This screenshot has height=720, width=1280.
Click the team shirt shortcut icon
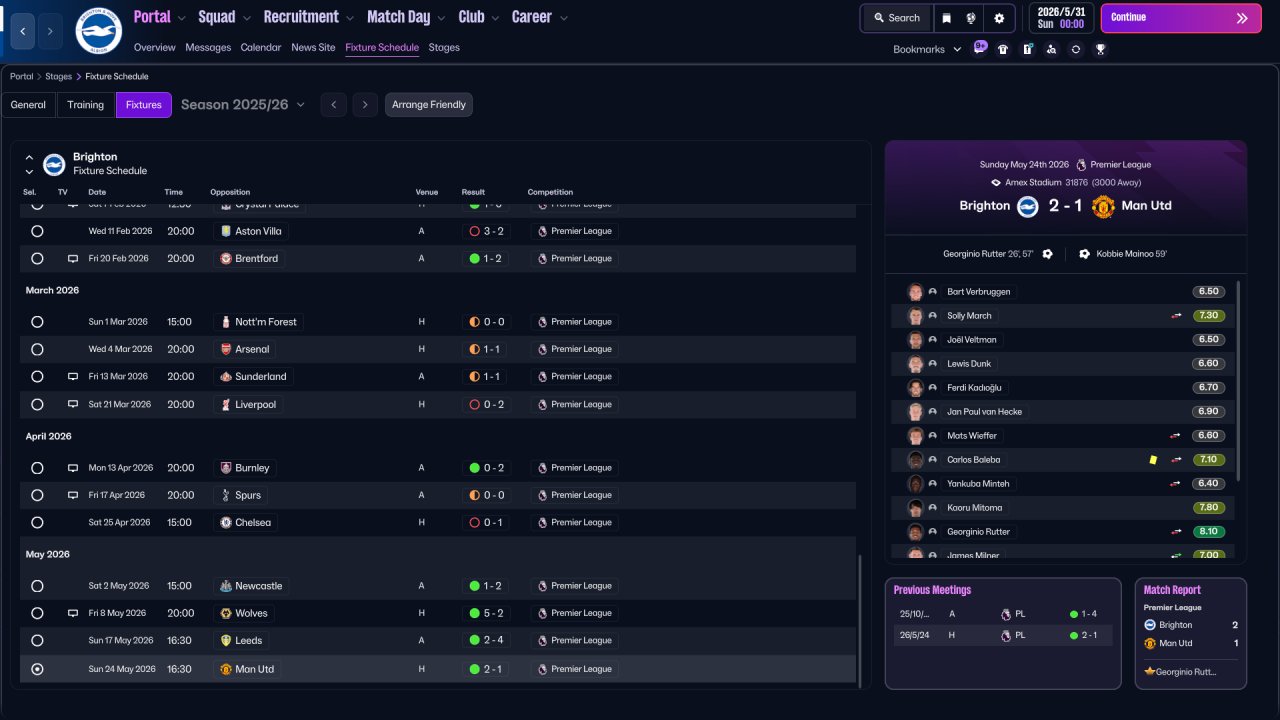1003,49
